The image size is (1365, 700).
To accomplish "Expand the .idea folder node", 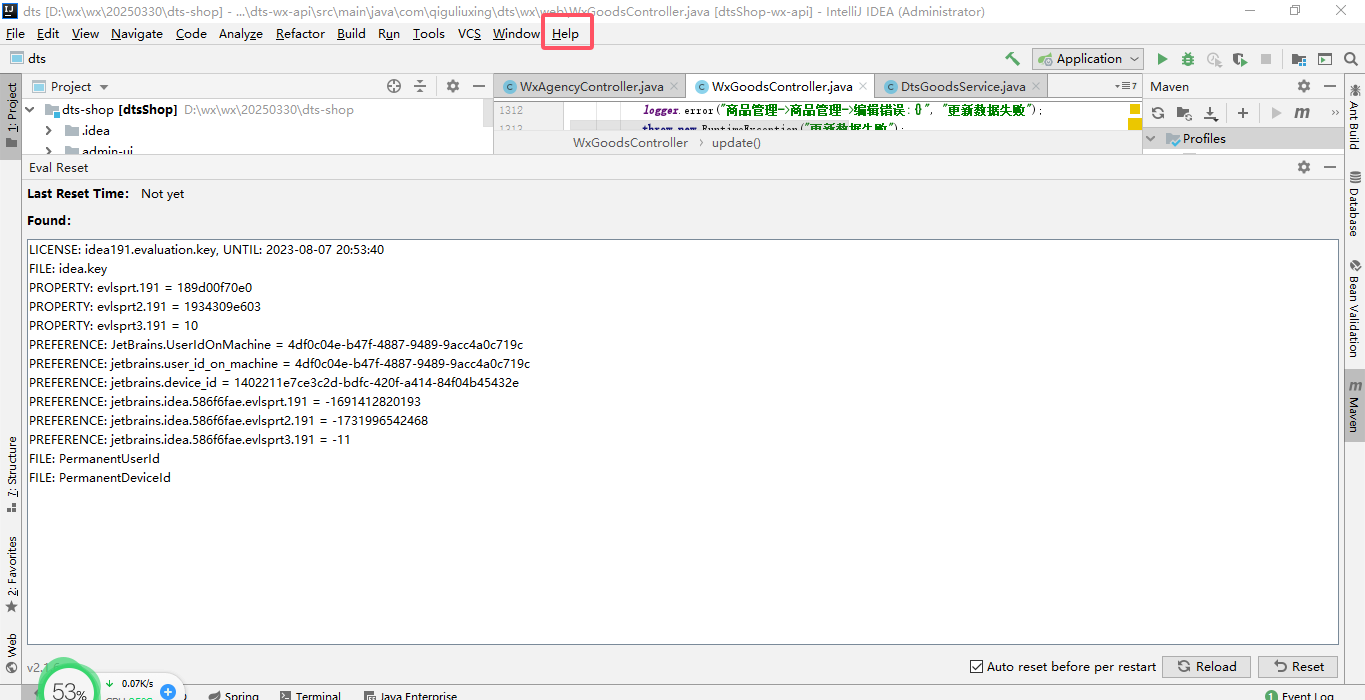I will coord(49,131).
